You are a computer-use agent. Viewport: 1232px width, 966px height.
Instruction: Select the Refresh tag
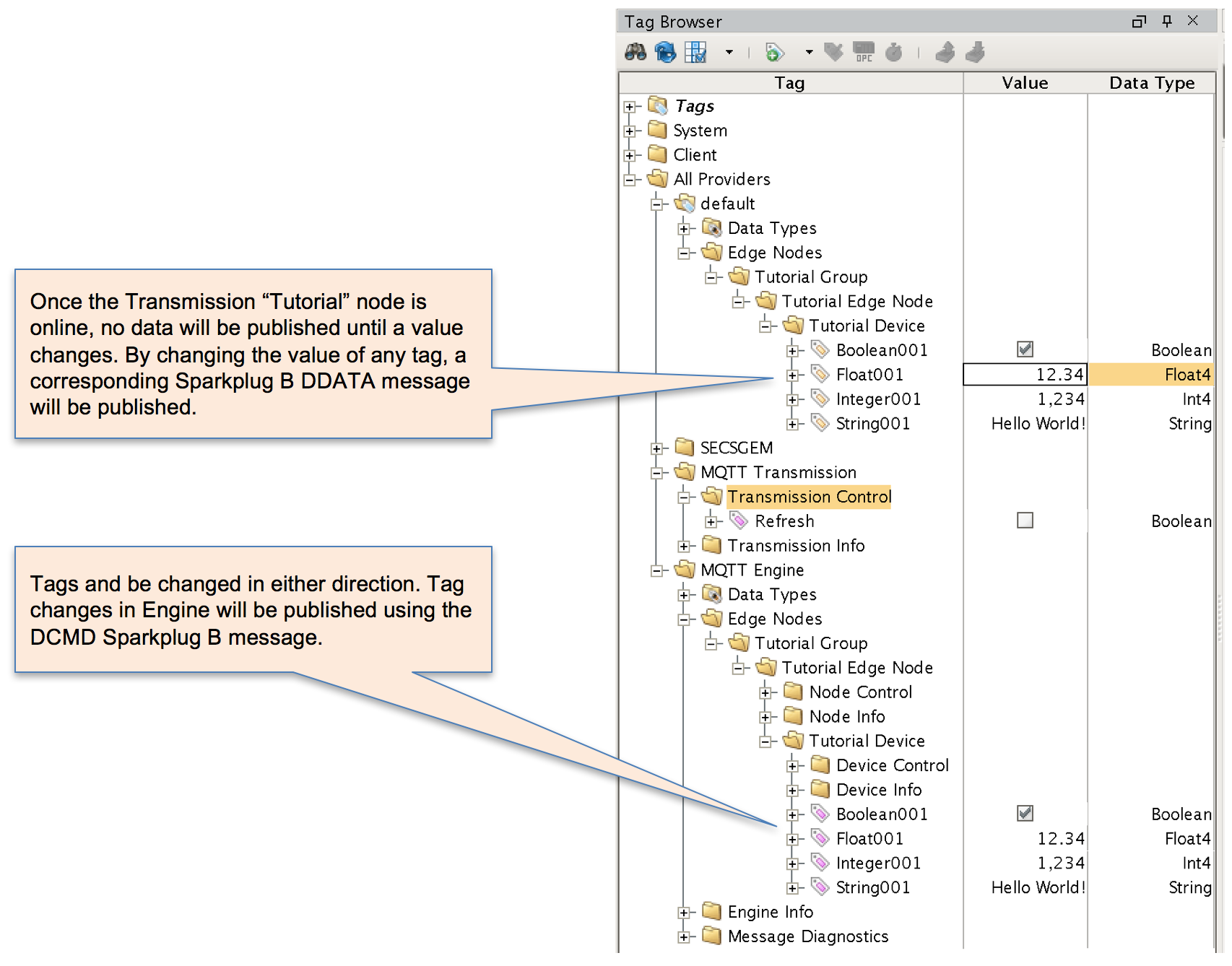click(x=784, y=521)
